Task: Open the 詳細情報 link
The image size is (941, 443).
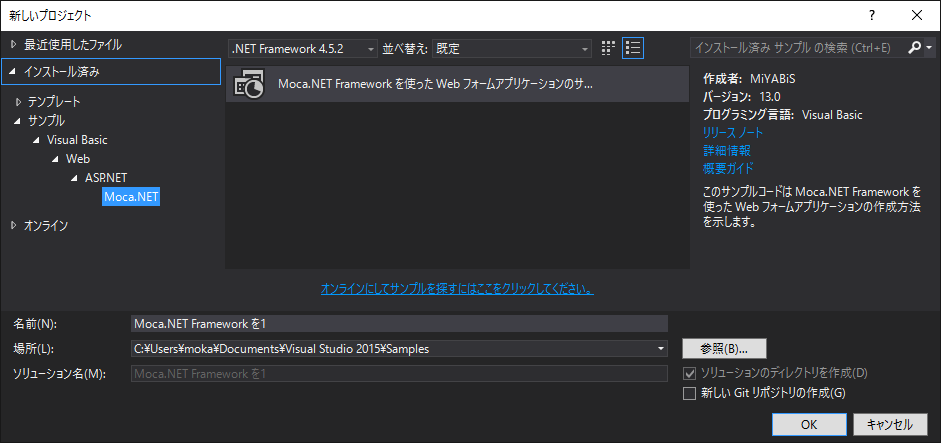Action: point(727,150)
